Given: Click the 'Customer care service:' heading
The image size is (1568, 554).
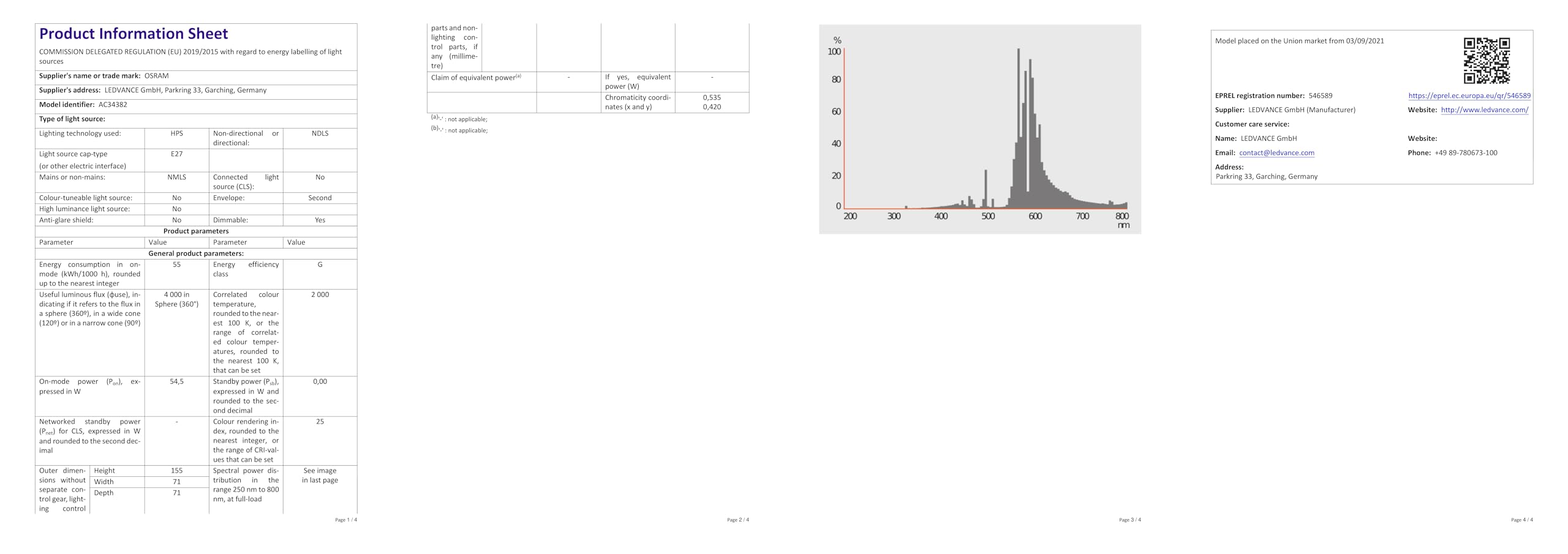Looking at the screenshot, I should coord(1252,124).
